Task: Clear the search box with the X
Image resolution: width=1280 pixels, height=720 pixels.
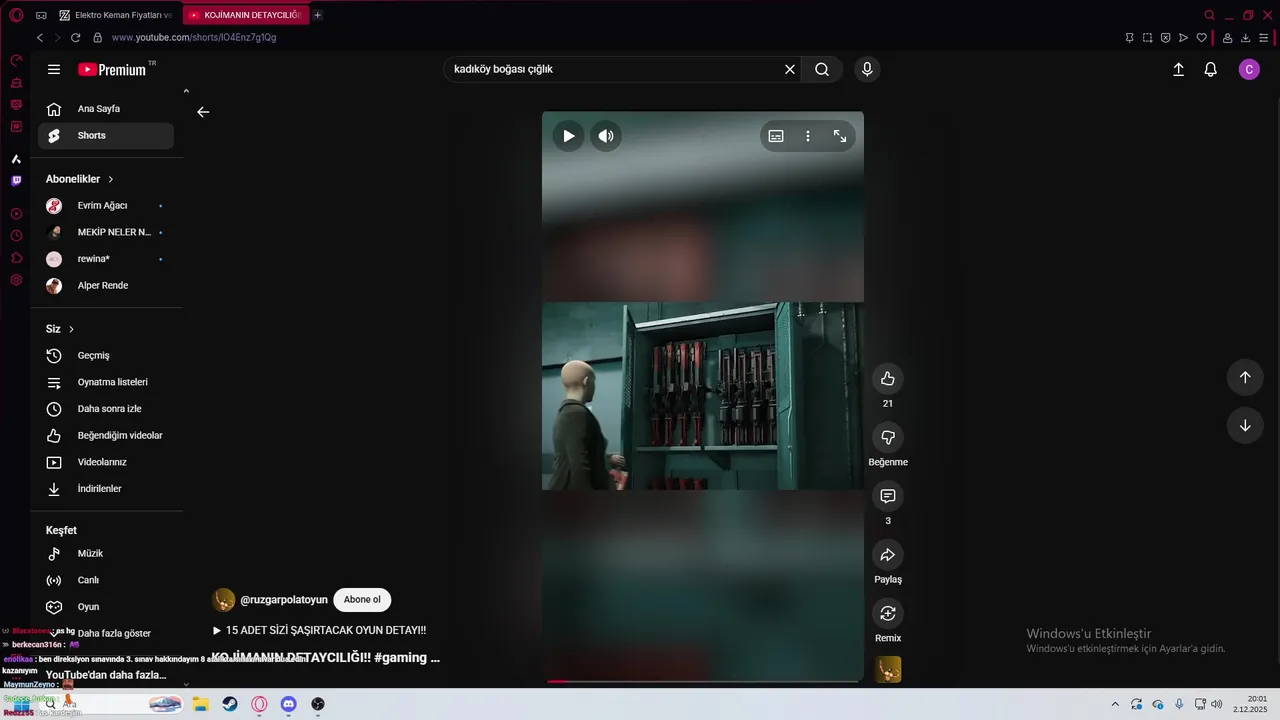Action: pos(790,69)
